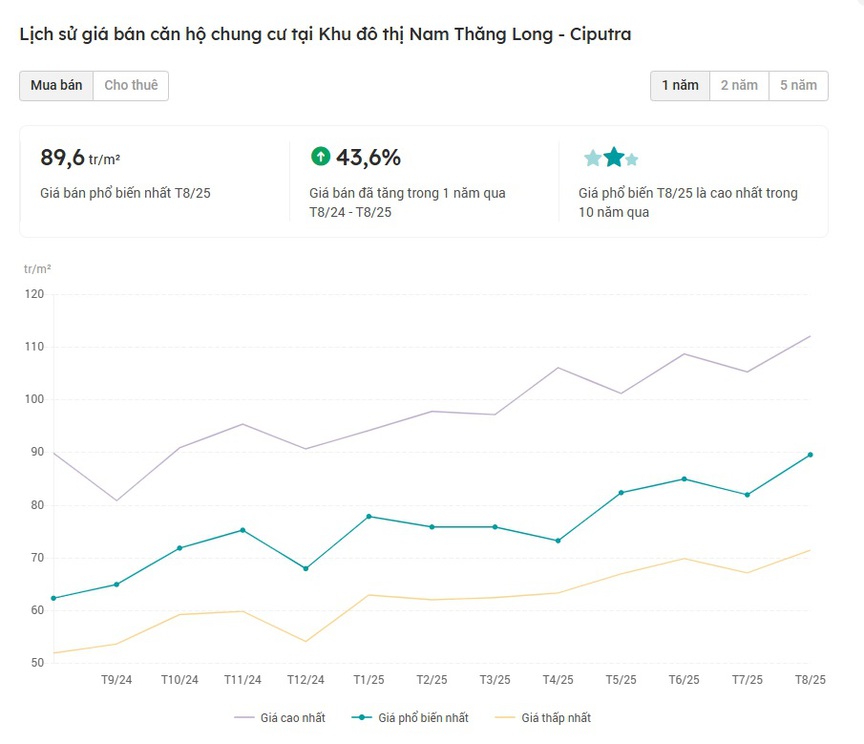Click the large center star icon
Screen dimensions: 864x744
613,157
